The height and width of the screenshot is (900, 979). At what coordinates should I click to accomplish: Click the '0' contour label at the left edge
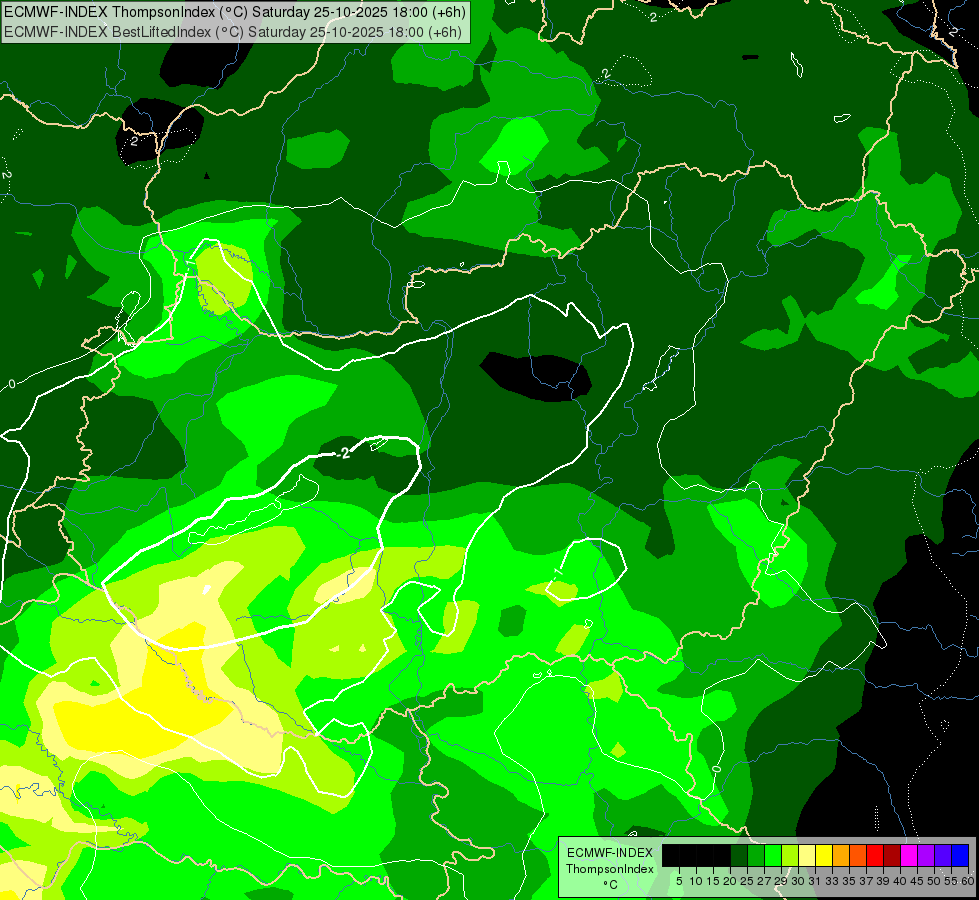11,383
